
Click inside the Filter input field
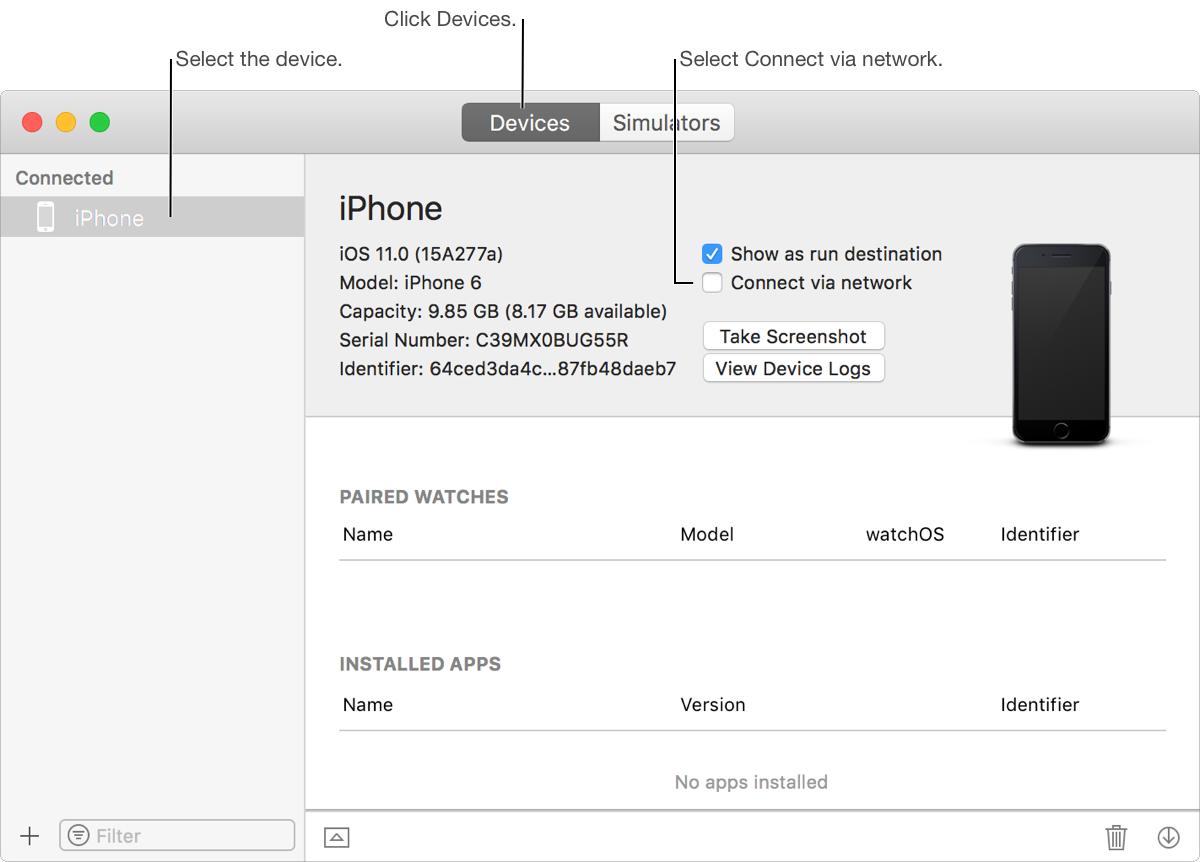[177, 834]
